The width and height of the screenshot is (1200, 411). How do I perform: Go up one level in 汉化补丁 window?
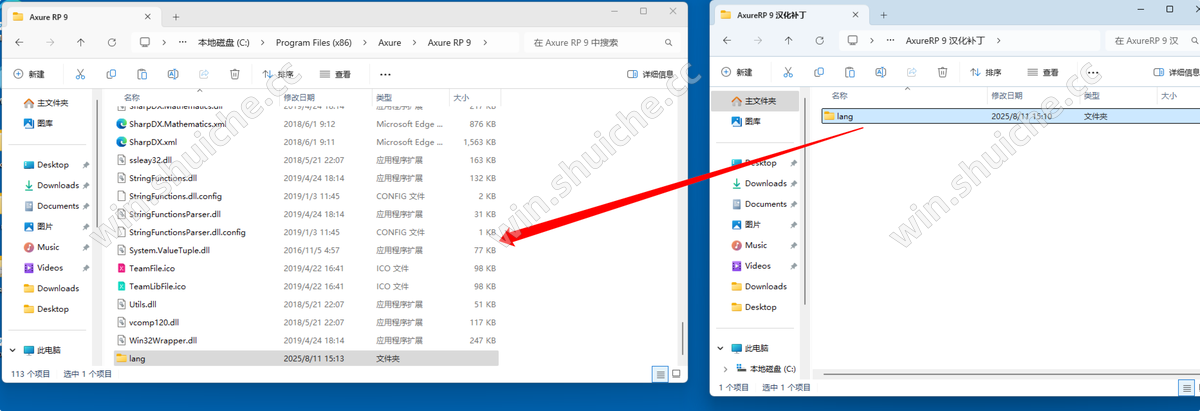click(788, 41)
